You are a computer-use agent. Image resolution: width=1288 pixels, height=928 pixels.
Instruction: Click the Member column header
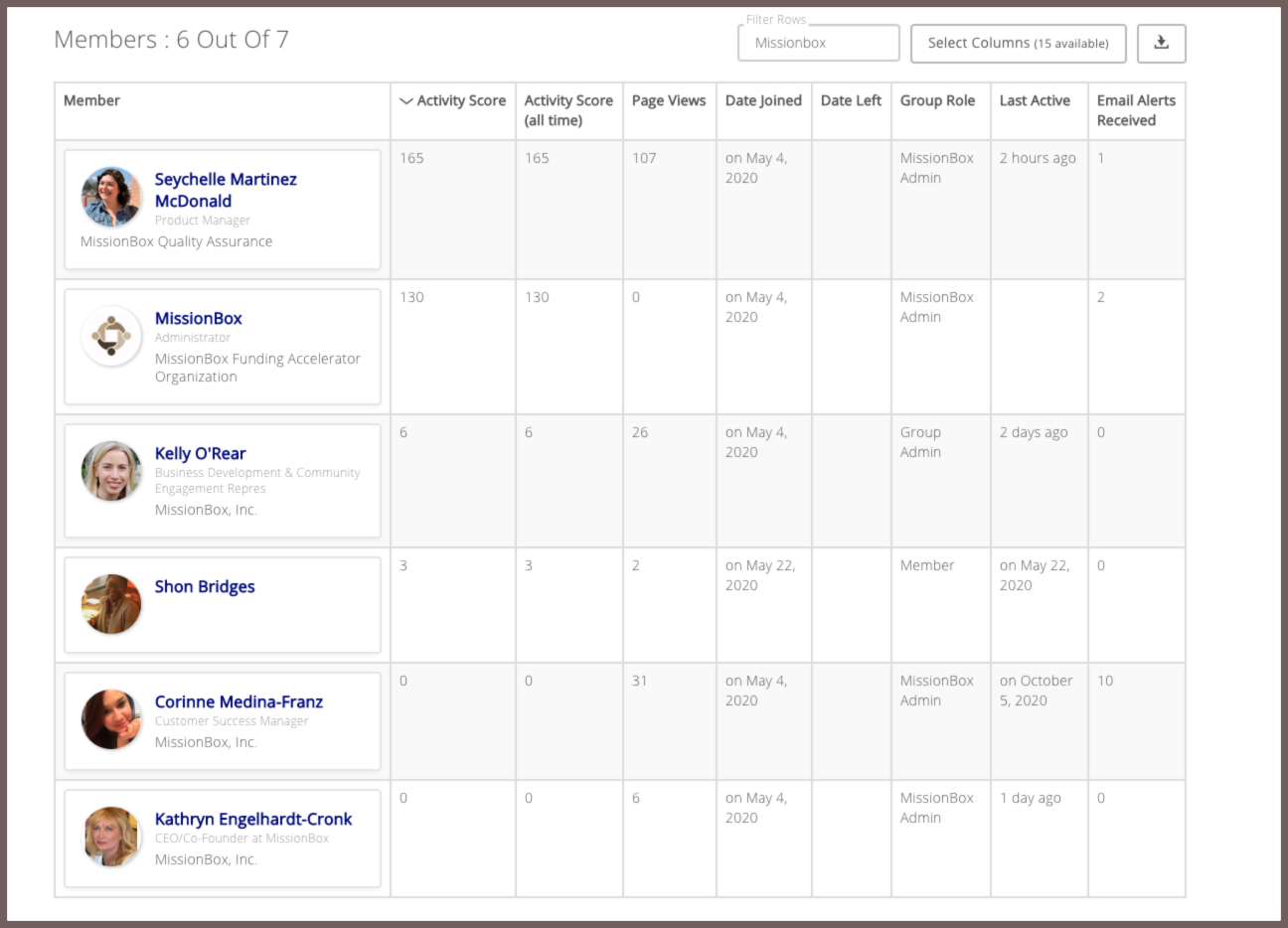click(91, 100)
